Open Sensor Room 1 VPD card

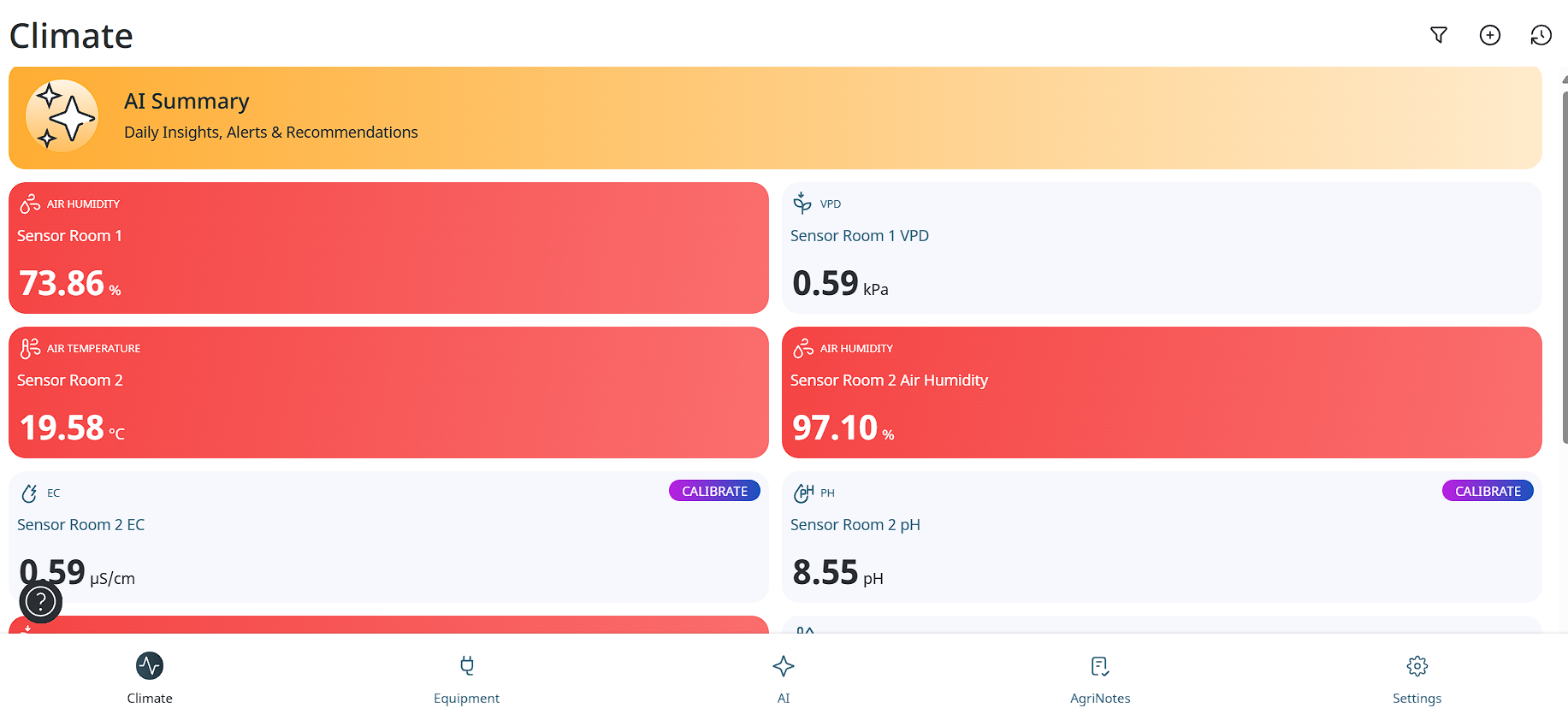coord(1161,248)
